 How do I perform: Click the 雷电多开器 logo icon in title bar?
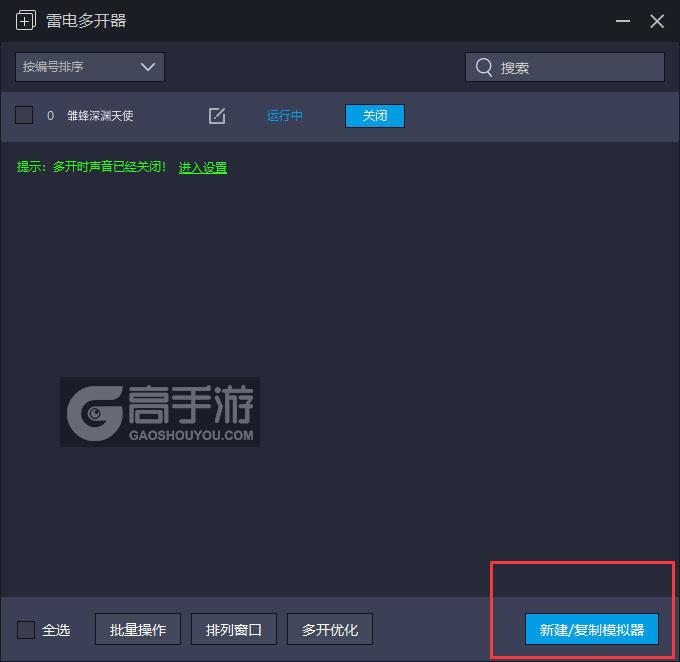click(x=26, y=20)
